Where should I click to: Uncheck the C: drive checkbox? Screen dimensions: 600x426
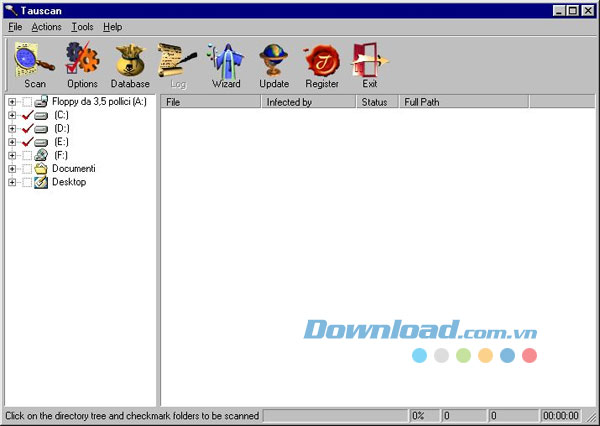(x=28, y=115)
